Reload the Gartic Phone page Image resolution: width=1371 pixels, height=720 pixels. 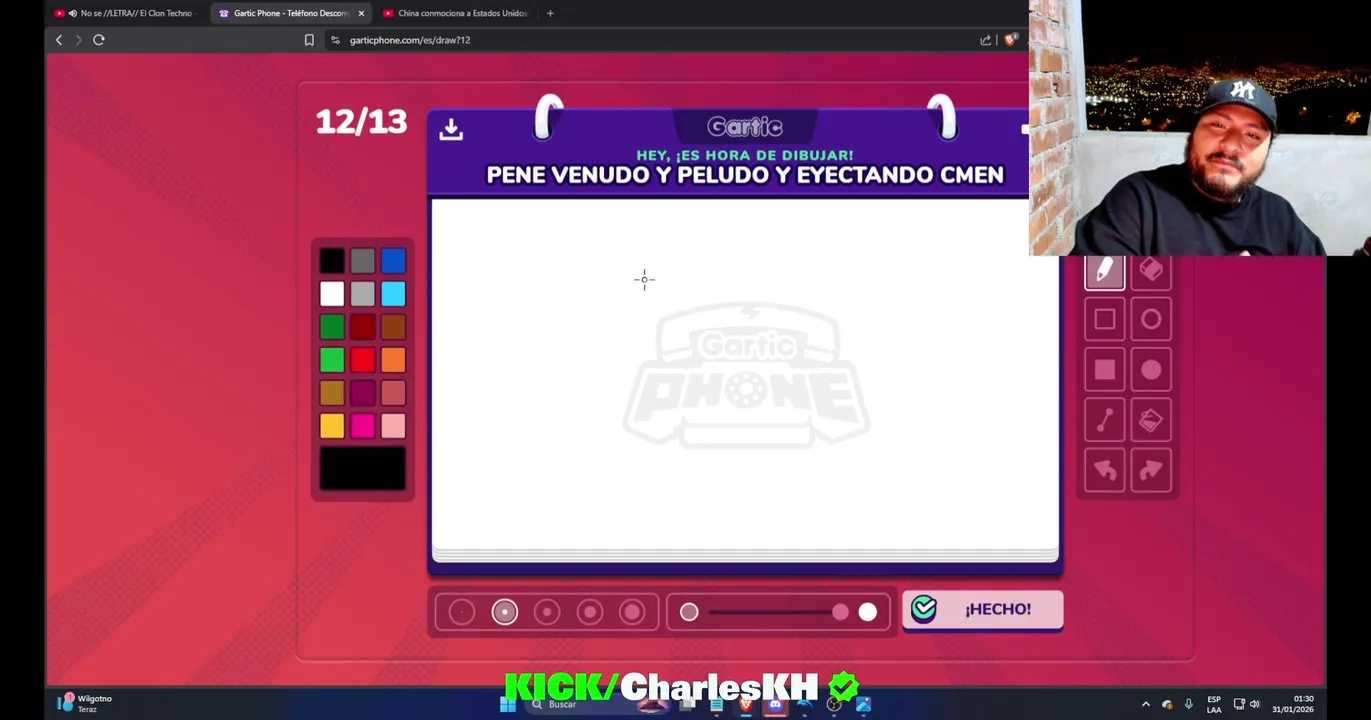pyautogui.click(x=99, y=40)
